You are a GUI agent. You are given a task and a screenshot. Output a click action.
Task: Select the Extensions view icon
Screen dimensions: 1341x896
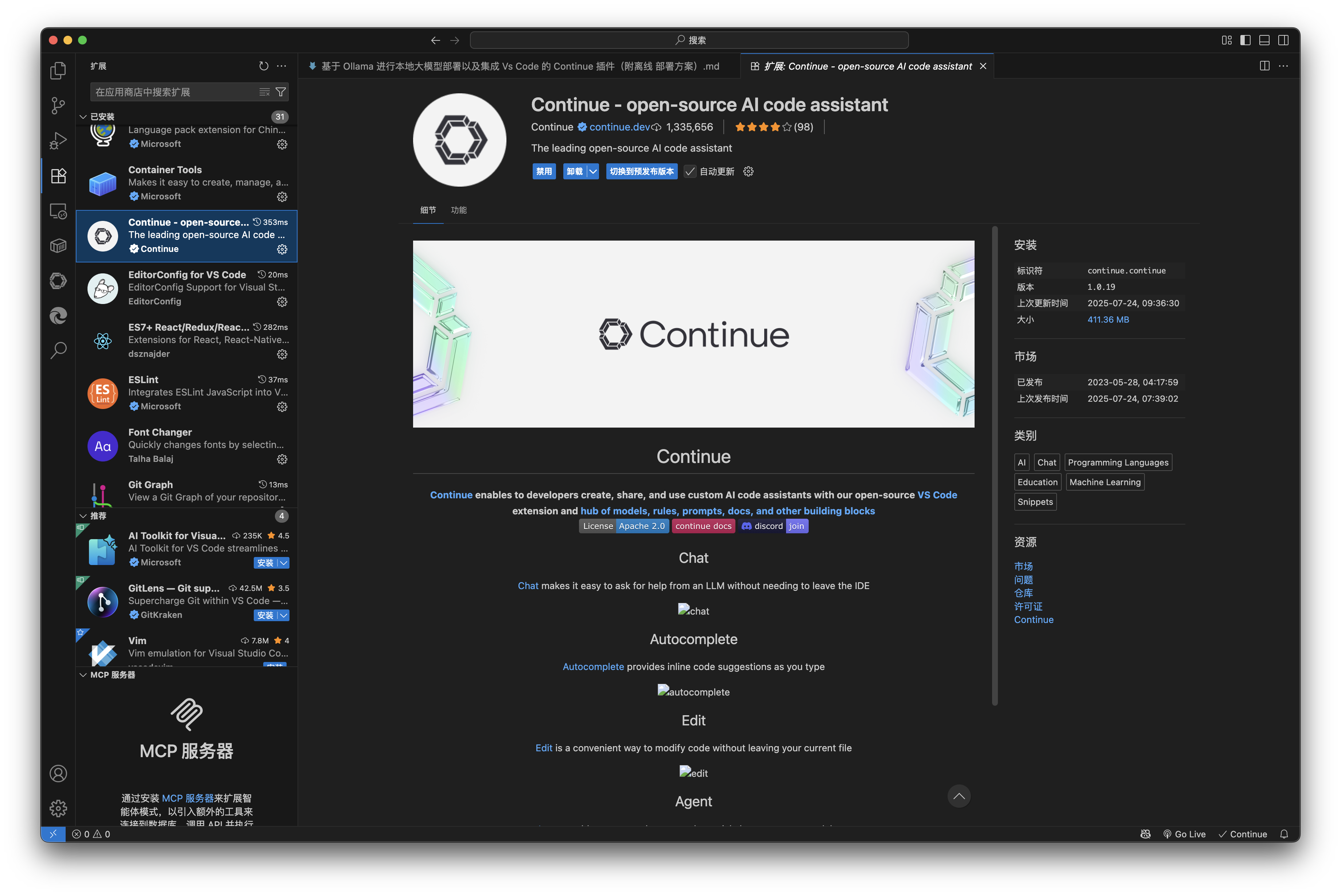[58, 176]
